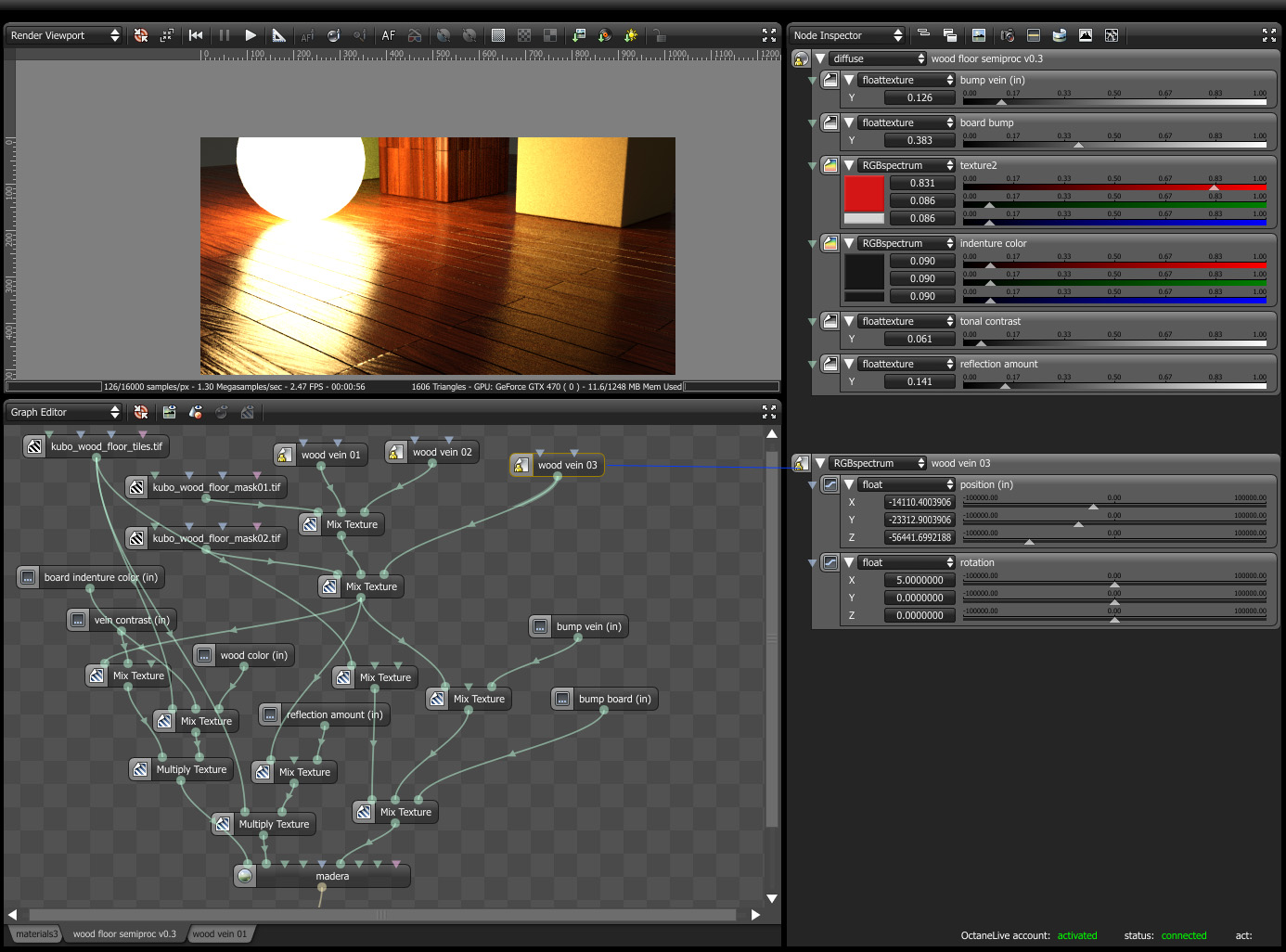Click the recenter graph lifebuoy icon in Graph Editor
Viewport: 1286px width, 952px height.
point(141,412)
